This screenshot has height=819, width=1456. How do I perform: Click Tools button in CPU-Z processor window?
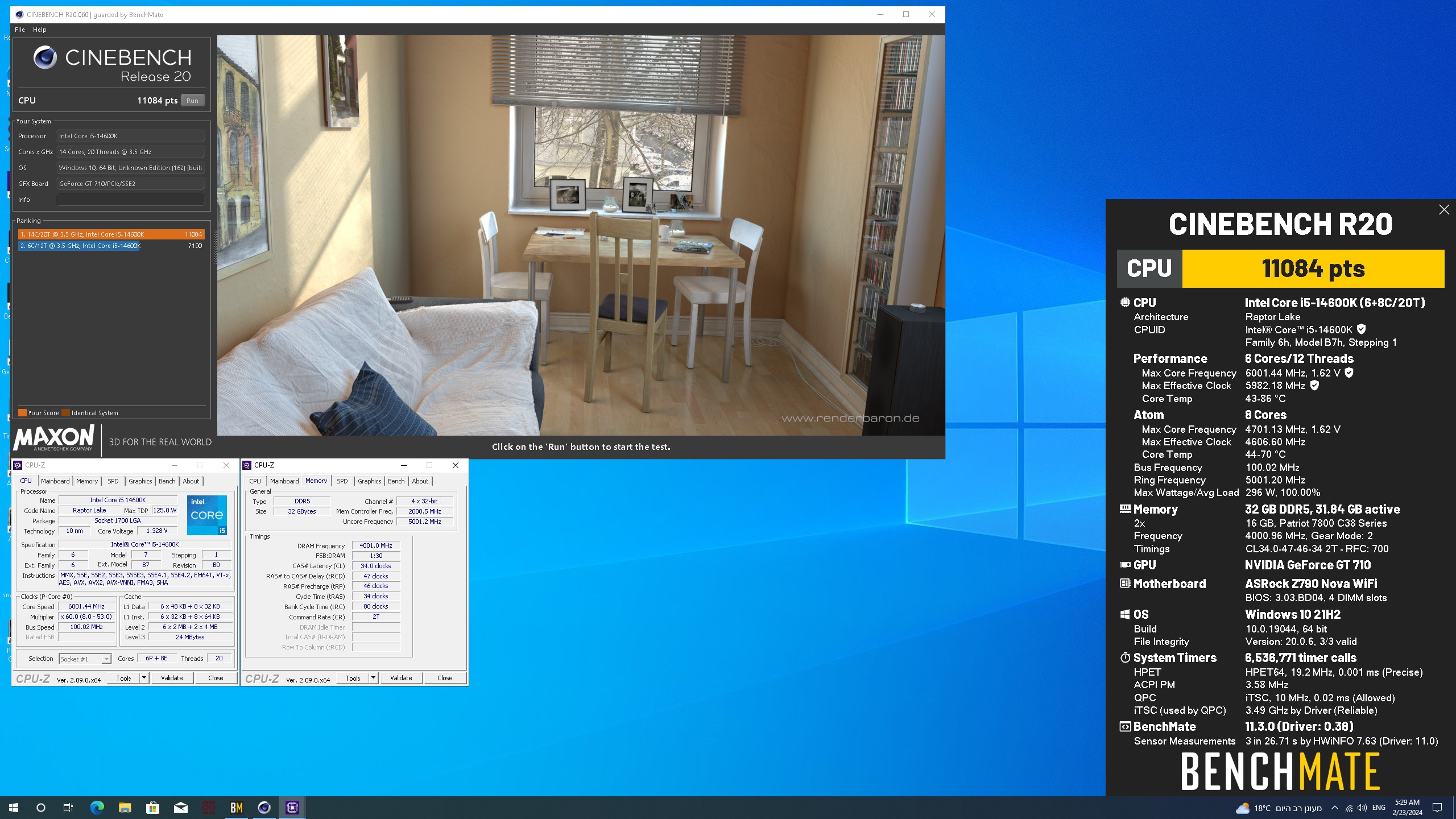tap(123, 678)
